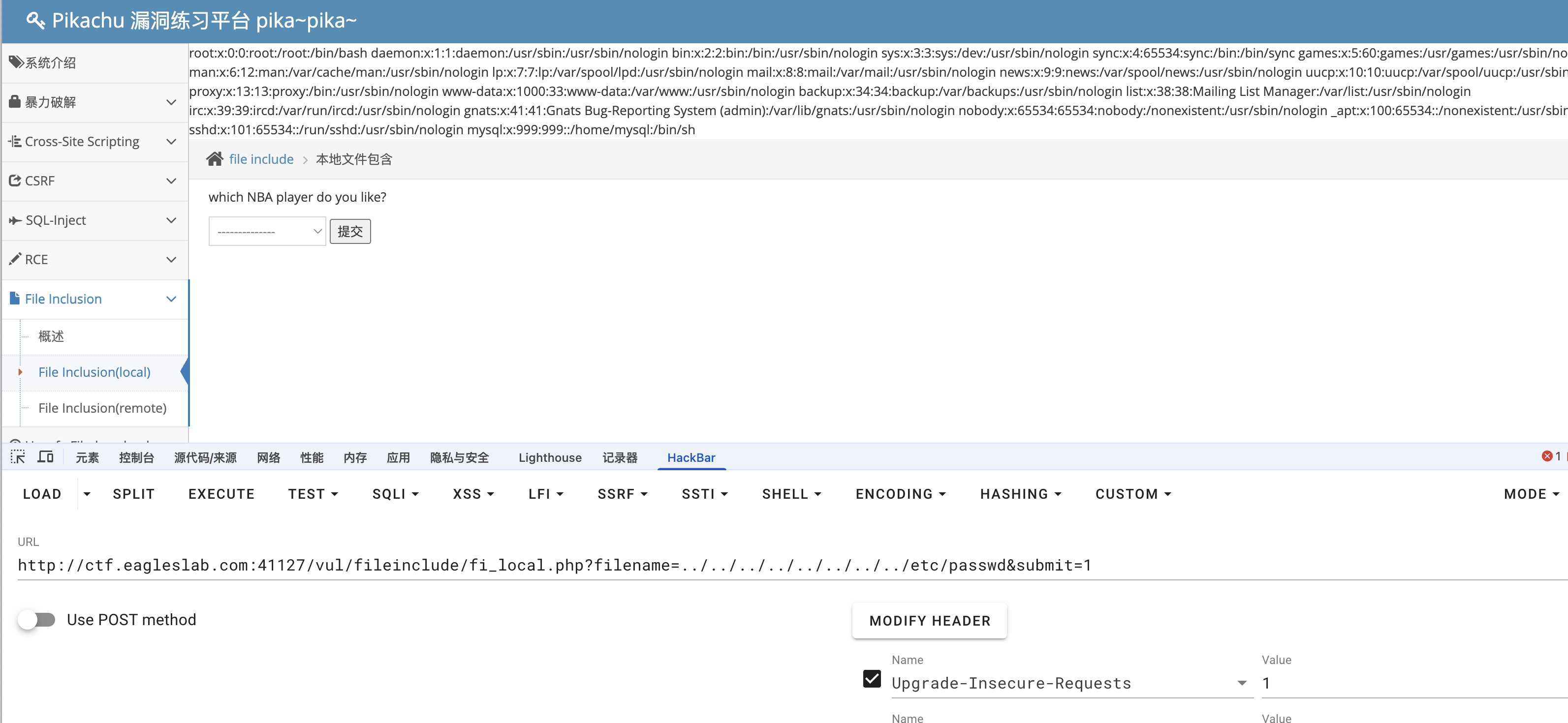The width and height of the screenshot is (1568, 723).
Task: Click the red error count icon
Action: pyautogui.click(x=1547, y=456)
